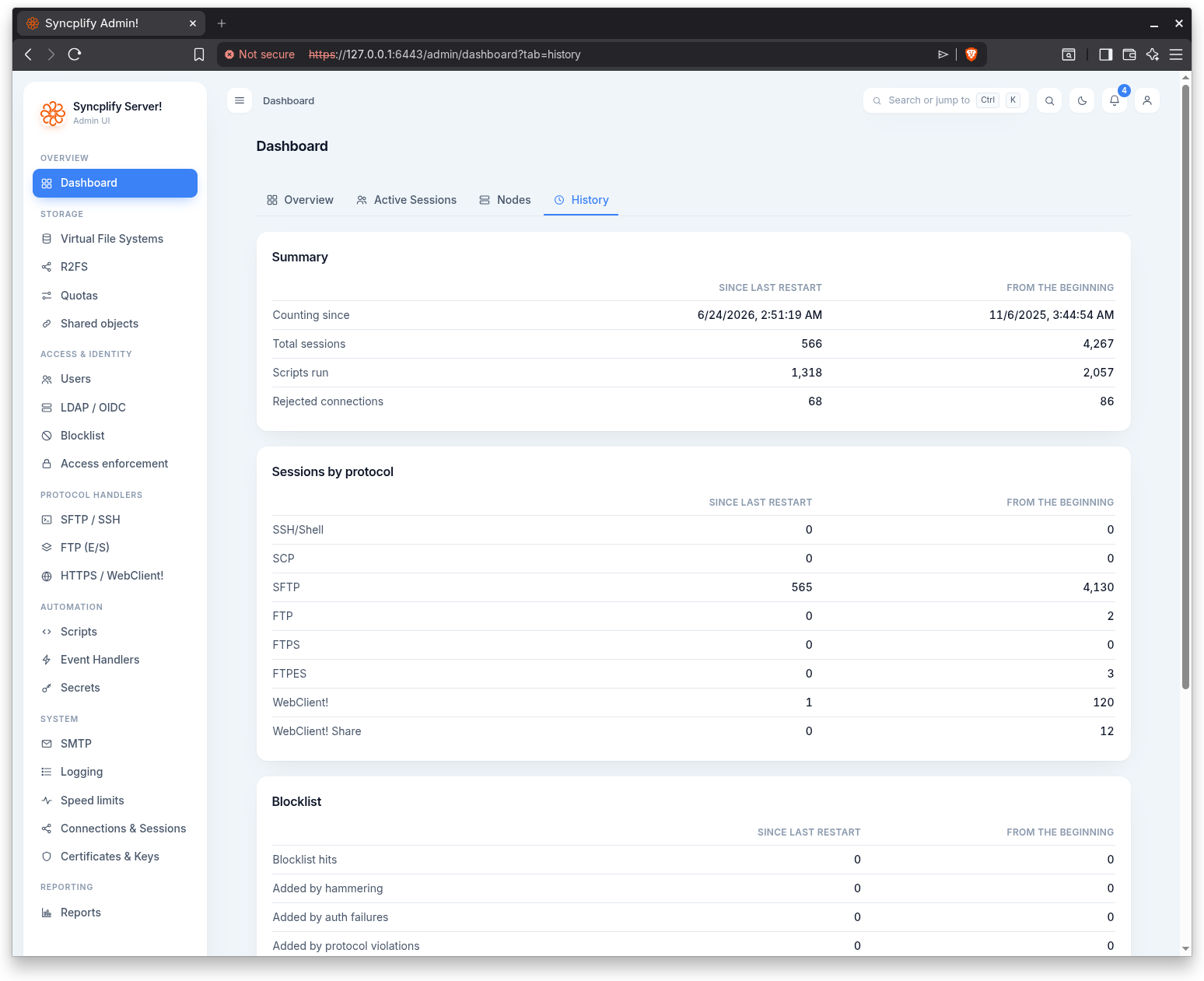
Task: Bookmark this page in the address bar
Action: 199,54
